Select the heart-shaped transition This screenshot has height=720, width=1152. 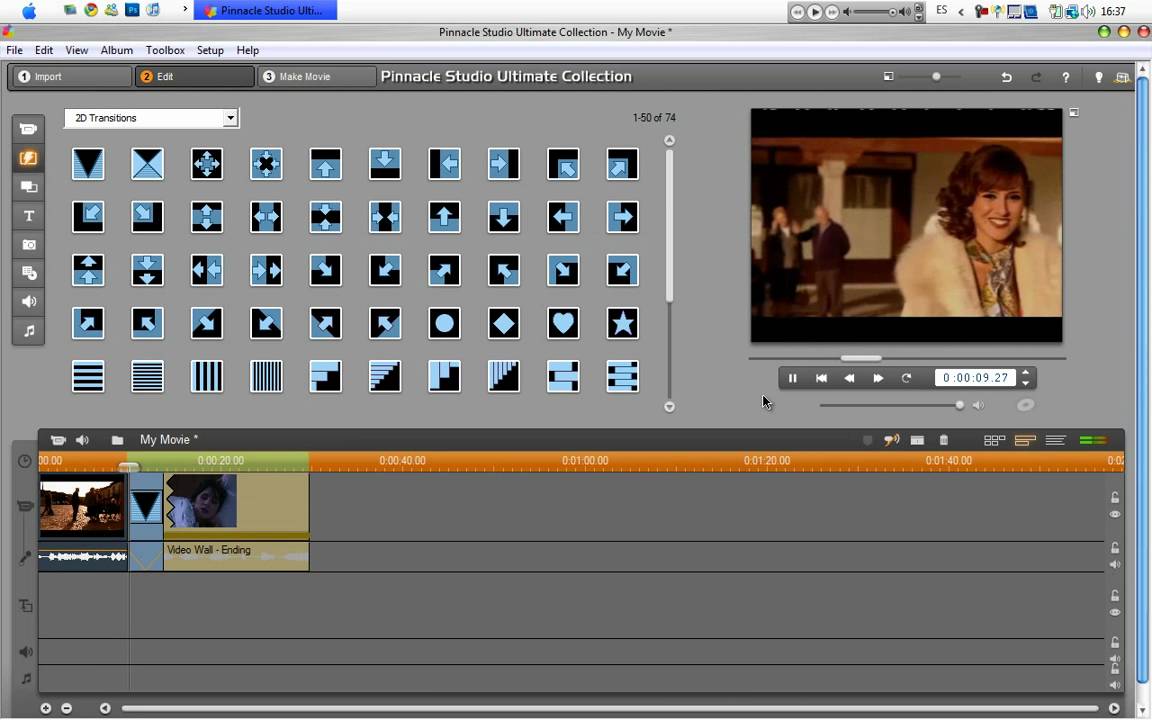tap(563, 323)
